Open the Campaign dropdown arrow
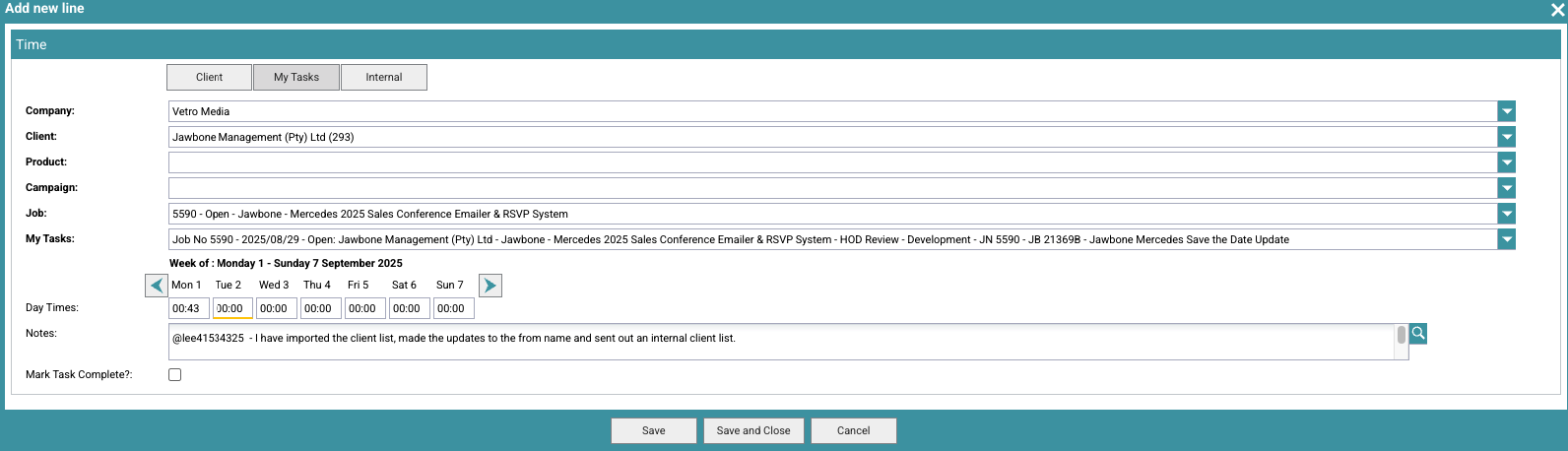This screenshot has width=1568, height=451. click(1506, 188)
